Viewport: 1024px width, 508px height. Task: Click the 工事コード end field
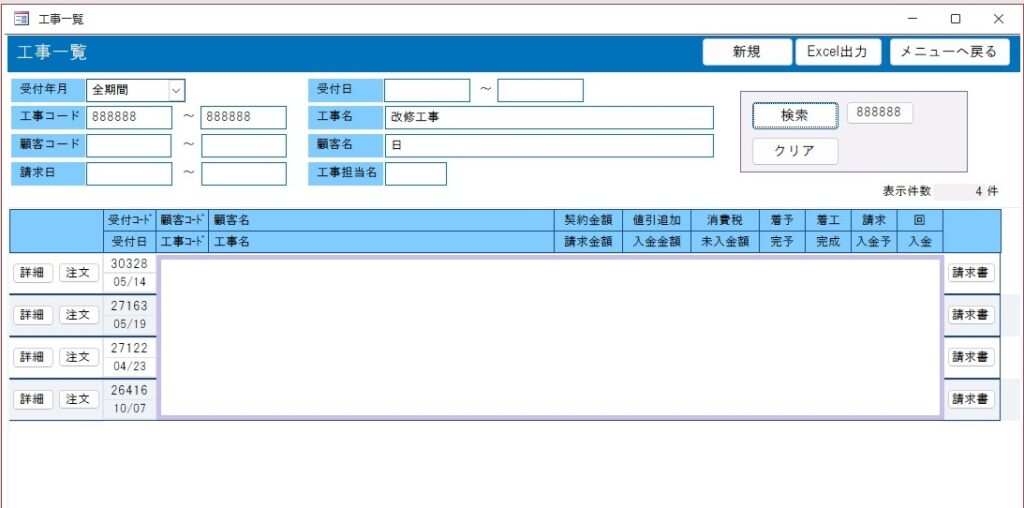point(244,118)
